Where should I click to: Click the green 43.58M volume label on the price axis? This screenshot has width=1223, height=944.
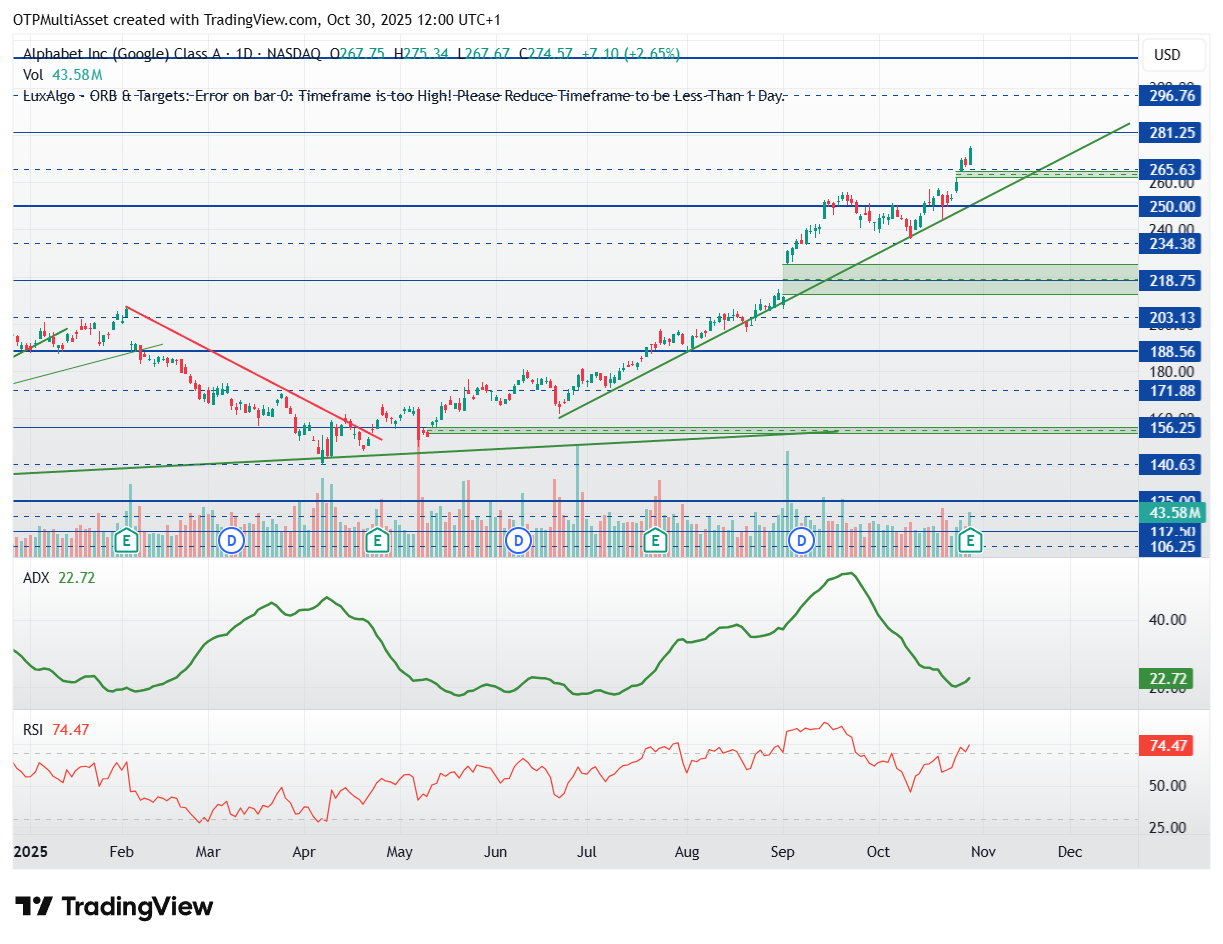pyautogui.click(x=1173, y=512)
